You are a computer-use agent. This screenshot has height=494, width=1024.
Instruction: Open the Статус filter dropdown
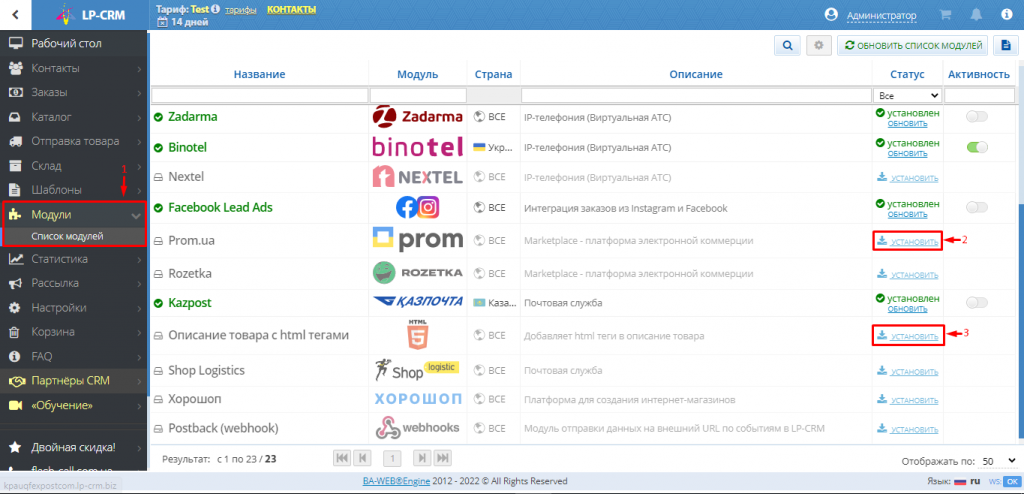tap(908, 95)
